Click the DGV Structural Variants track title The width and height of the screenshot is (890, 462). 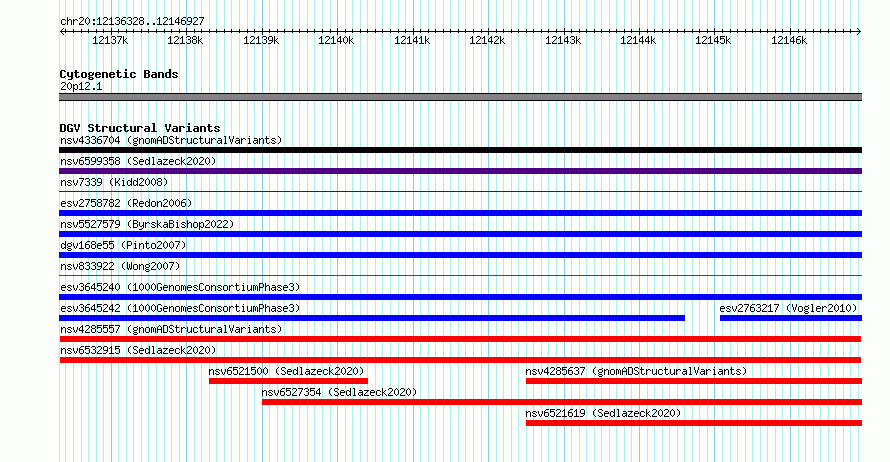pos(140,128)
